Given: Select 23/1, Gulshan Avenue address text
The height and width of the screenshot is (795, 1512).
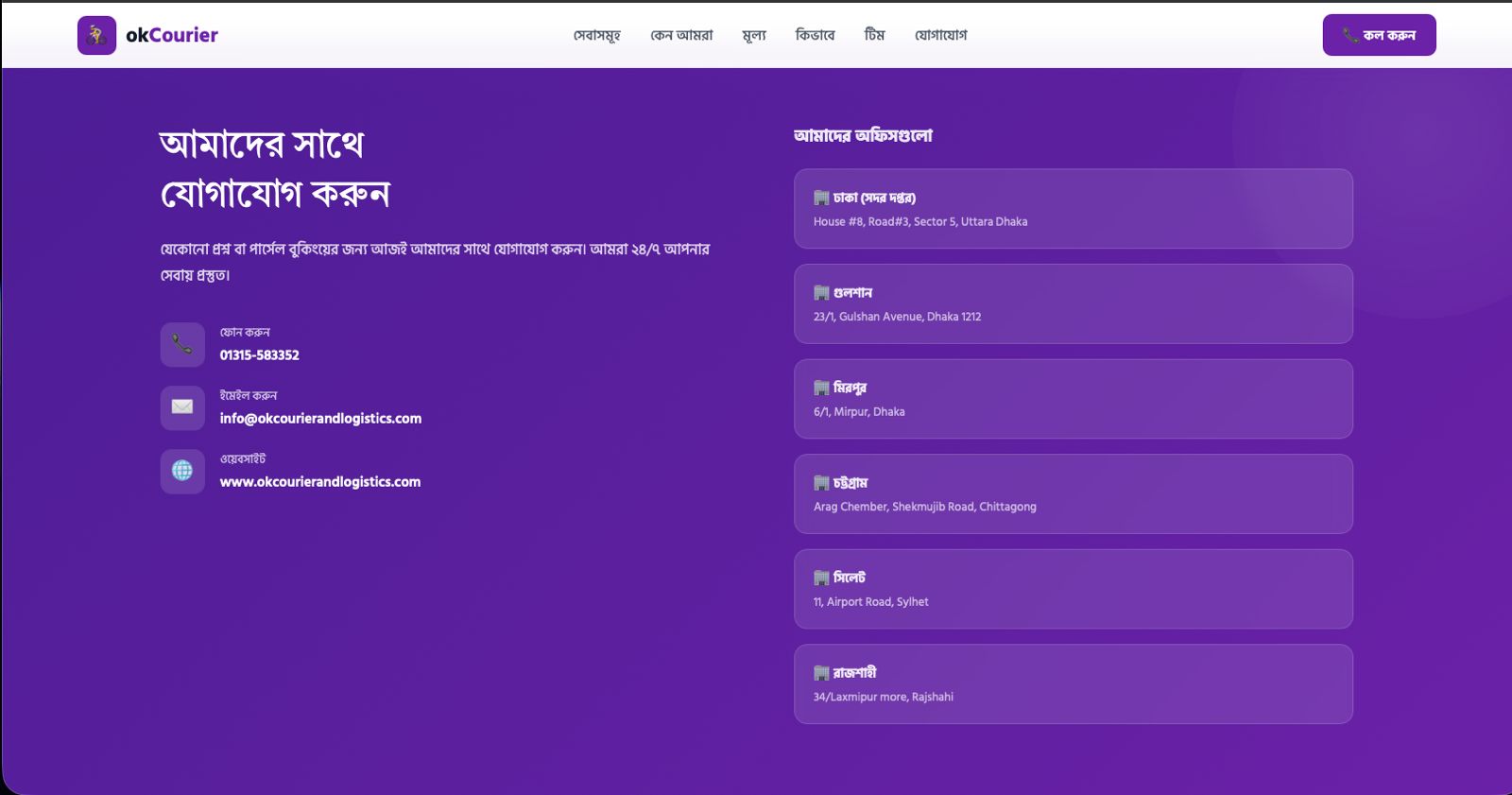Looking at the screenshot, I should pos(898,317).
